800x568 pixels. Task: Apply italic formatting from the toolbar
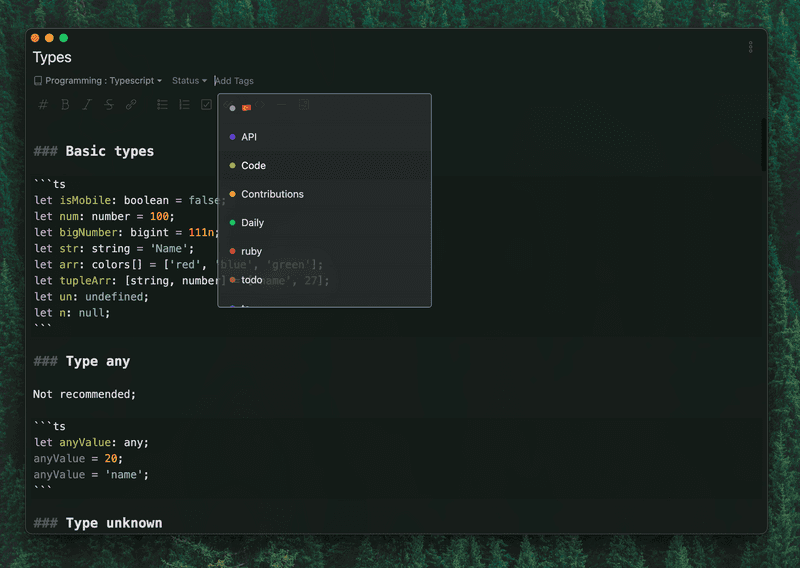pyautogui.click(x=87, y=105)
